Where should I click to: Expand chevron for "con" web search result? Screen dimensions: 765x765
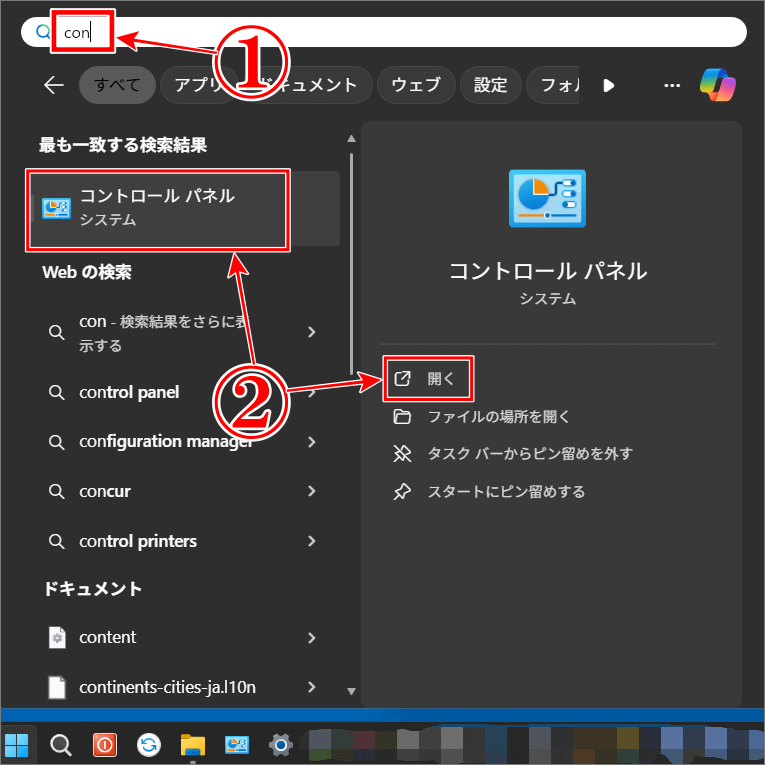point(312,332)
